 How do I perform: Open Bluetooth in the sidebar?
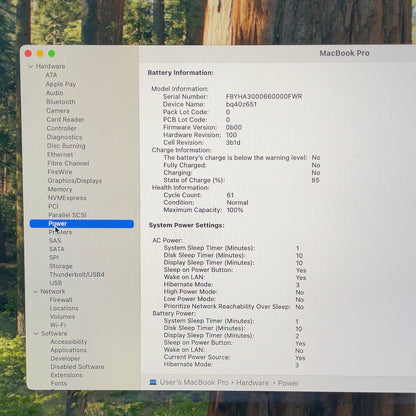pos(61,102)
